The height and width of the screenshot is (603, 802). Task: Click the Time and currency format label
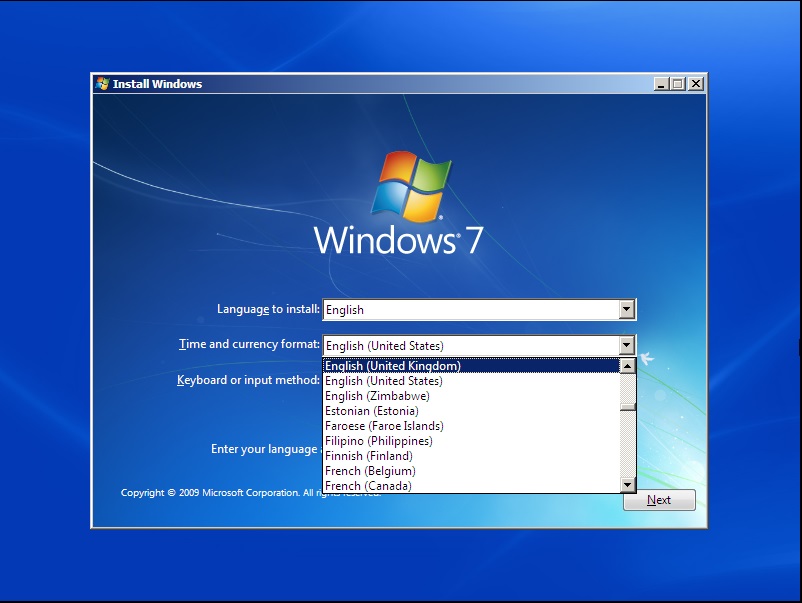[249, 344]
